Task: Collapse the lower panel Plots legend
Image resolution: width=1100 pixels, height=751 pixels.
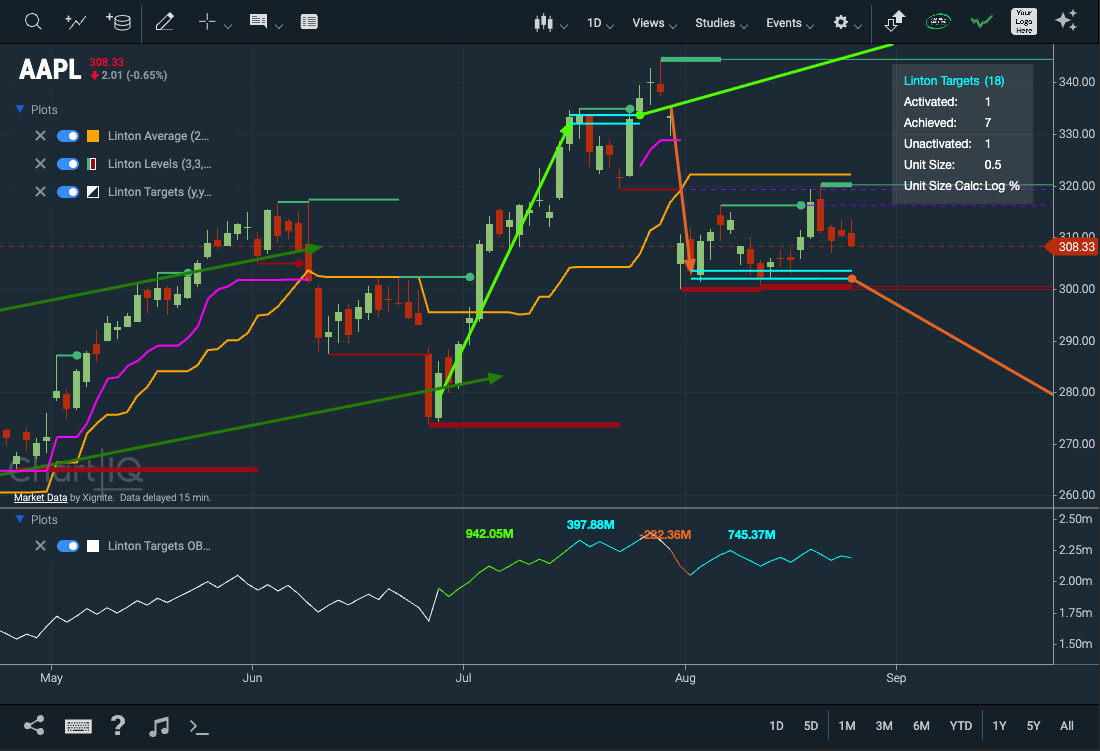Action: point(20,520)
